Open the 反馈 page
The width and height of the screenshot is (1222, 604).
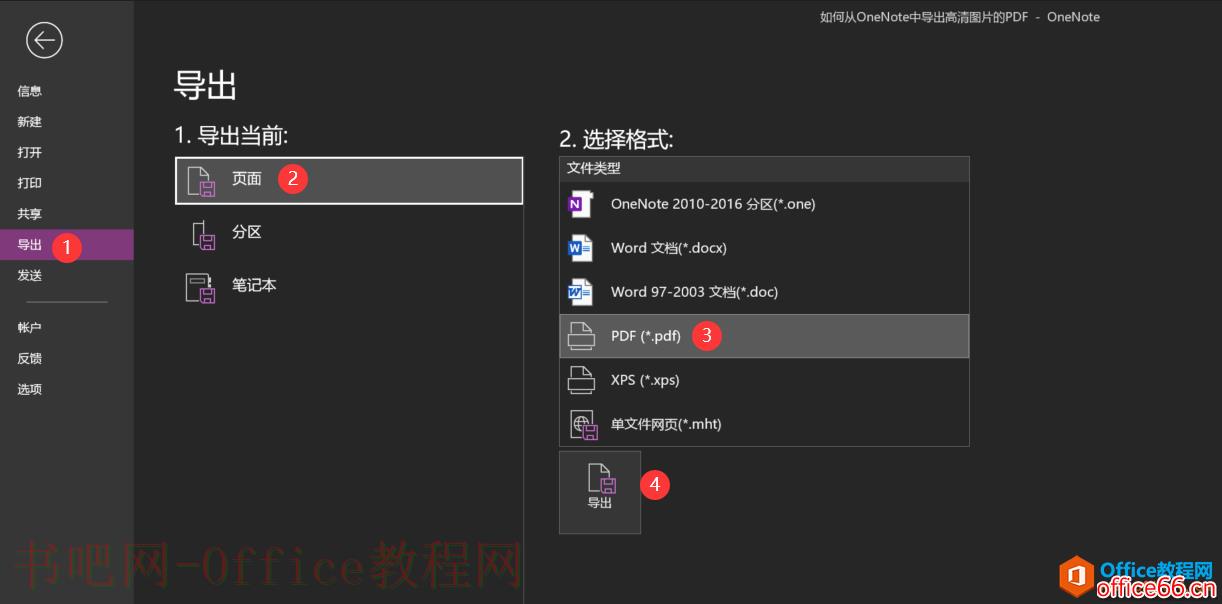coord(30,359)
